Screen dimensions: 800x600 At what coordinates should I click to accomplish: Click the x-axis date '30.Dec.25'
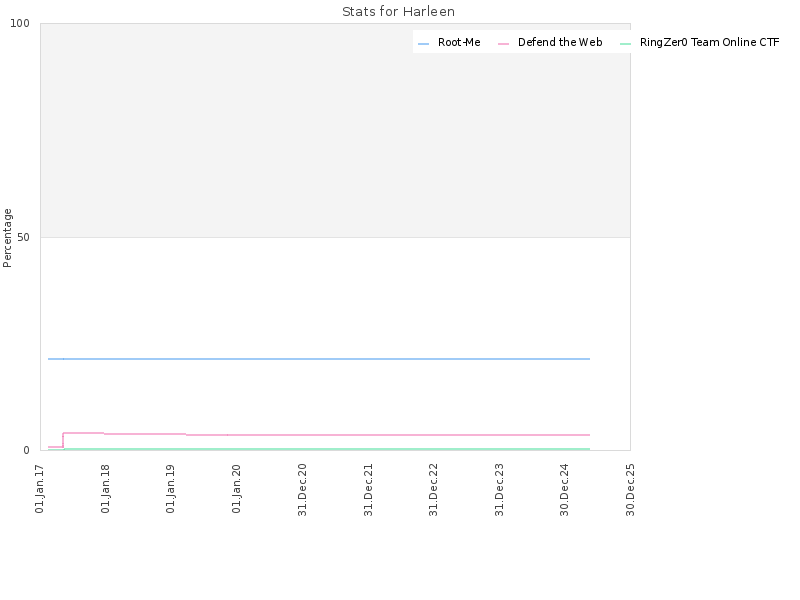(631, 490)
